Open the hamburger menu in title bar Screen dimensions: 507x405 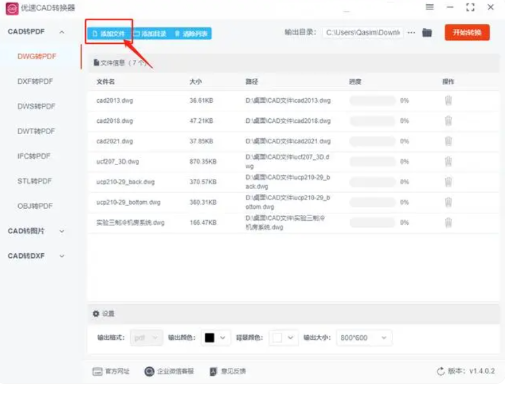click(x=430, y=7)
